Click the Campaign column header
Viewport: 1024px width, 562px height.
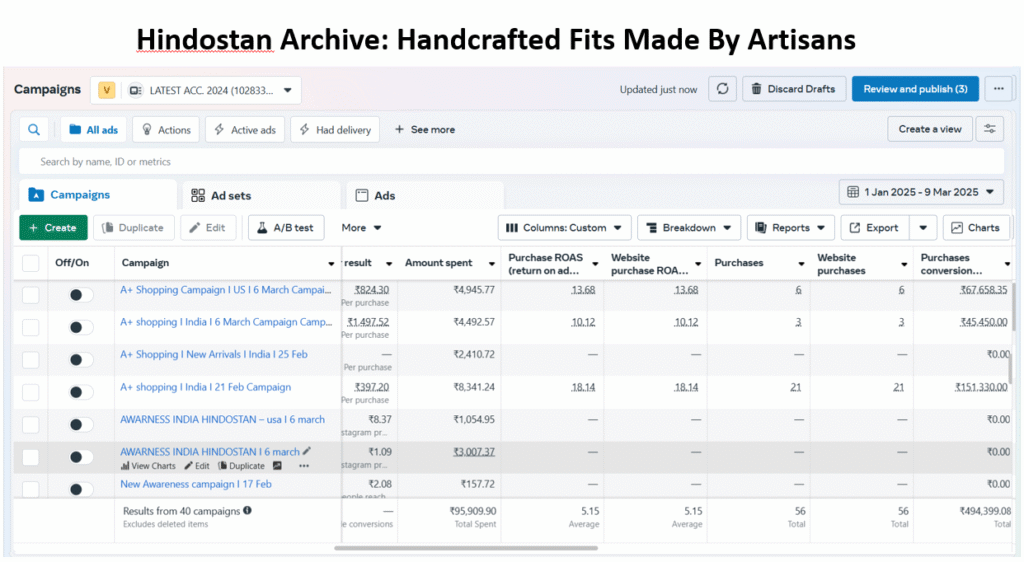tap(227, 263)
